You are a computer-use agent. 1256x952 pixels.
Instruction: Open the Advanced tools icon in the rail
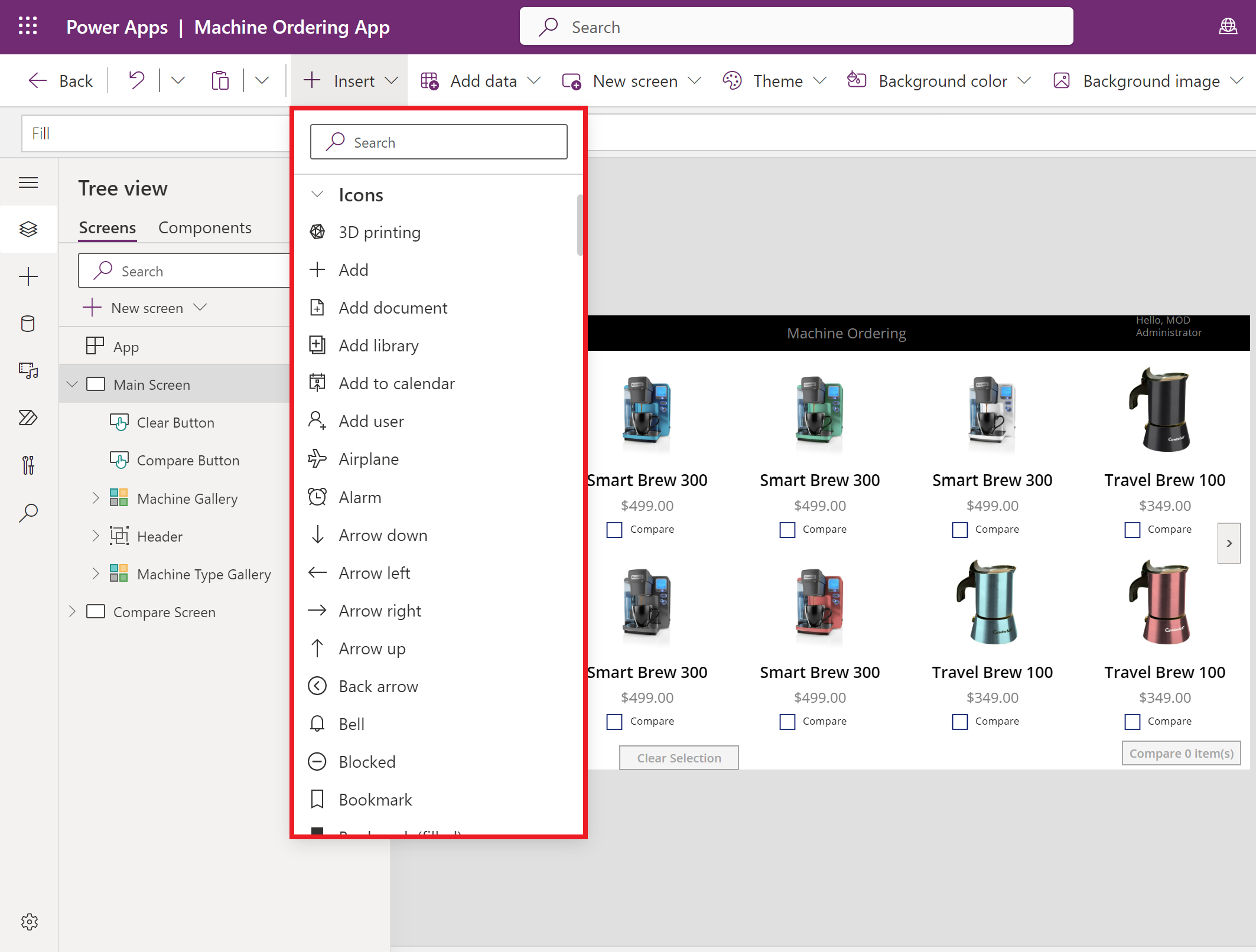(28, 465)
